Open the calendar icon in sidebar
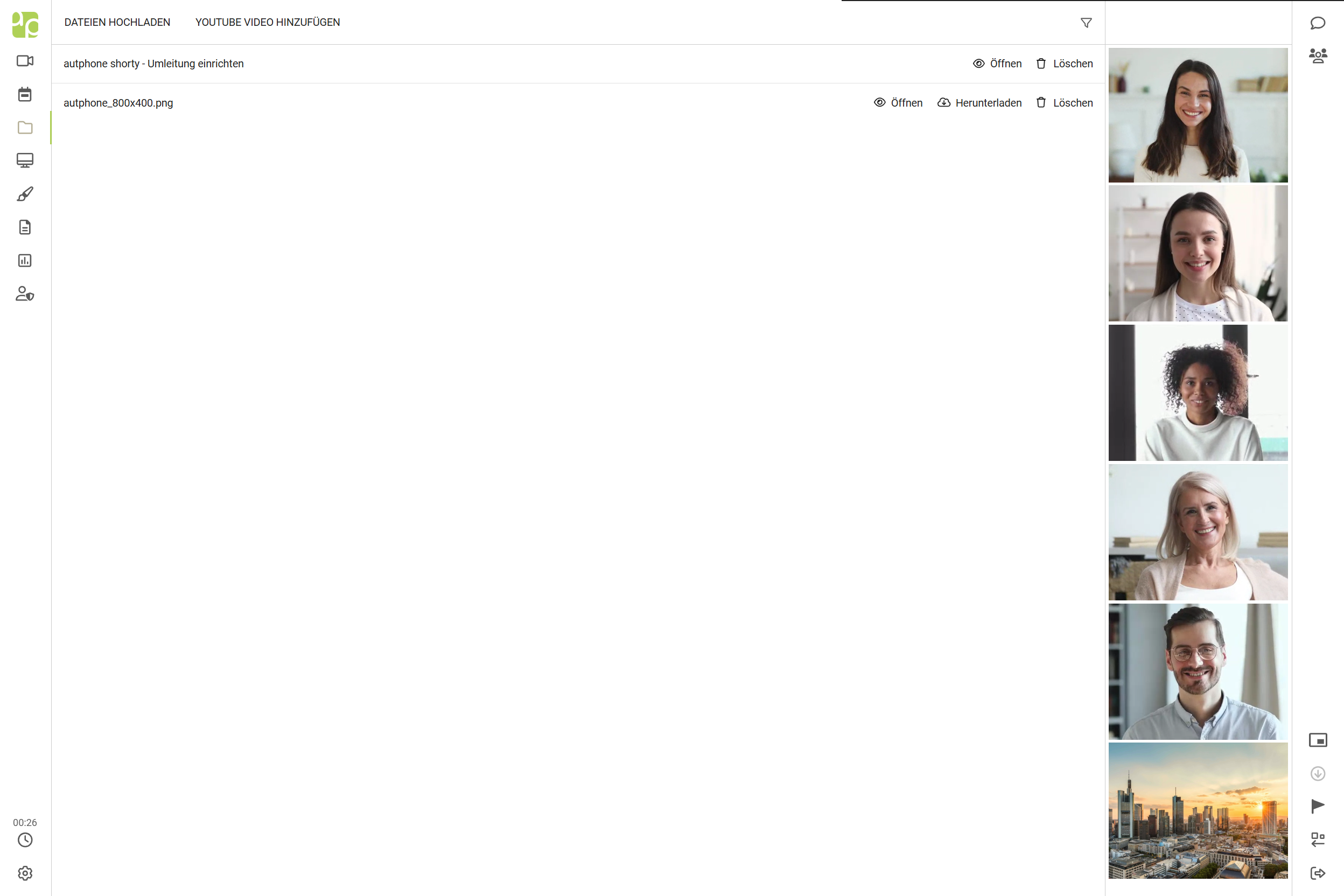Screen dimensions: 1344x896 coord(25,94)
